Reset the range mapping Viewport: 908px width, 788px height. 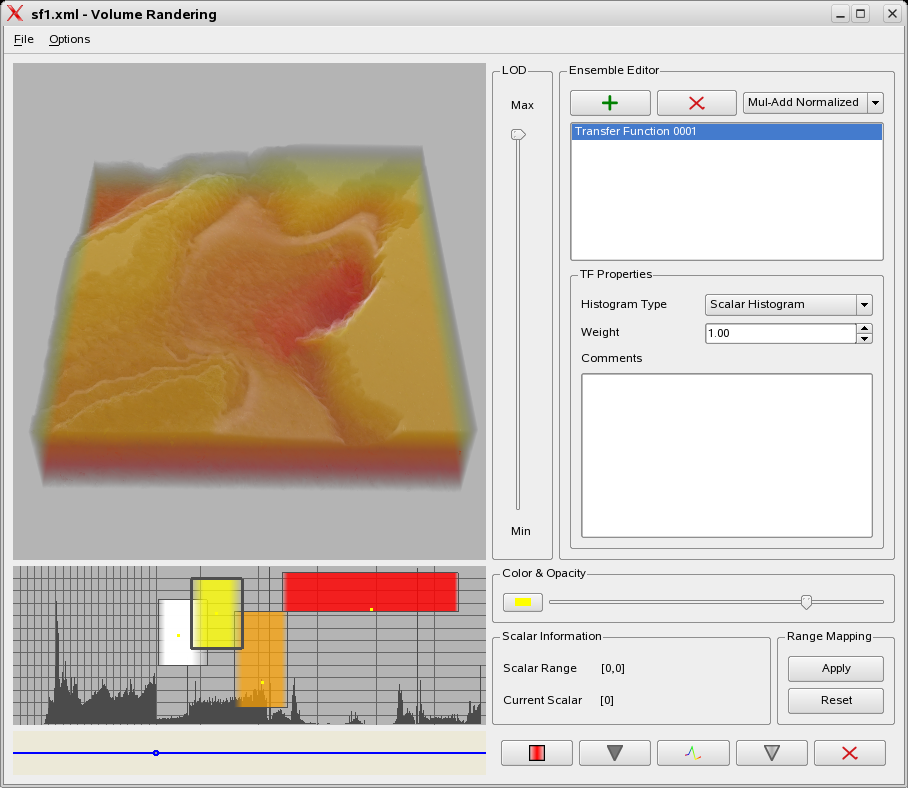(836, 701)
